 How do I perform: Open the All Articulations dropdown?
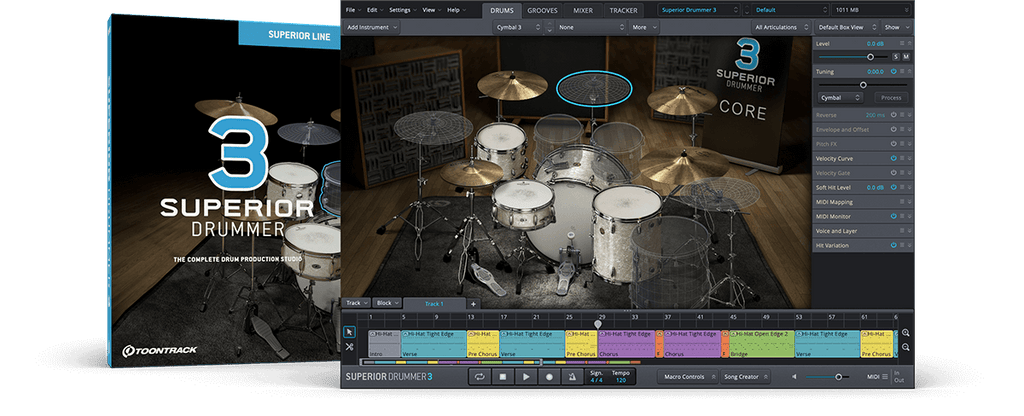(x=780, y=27)
